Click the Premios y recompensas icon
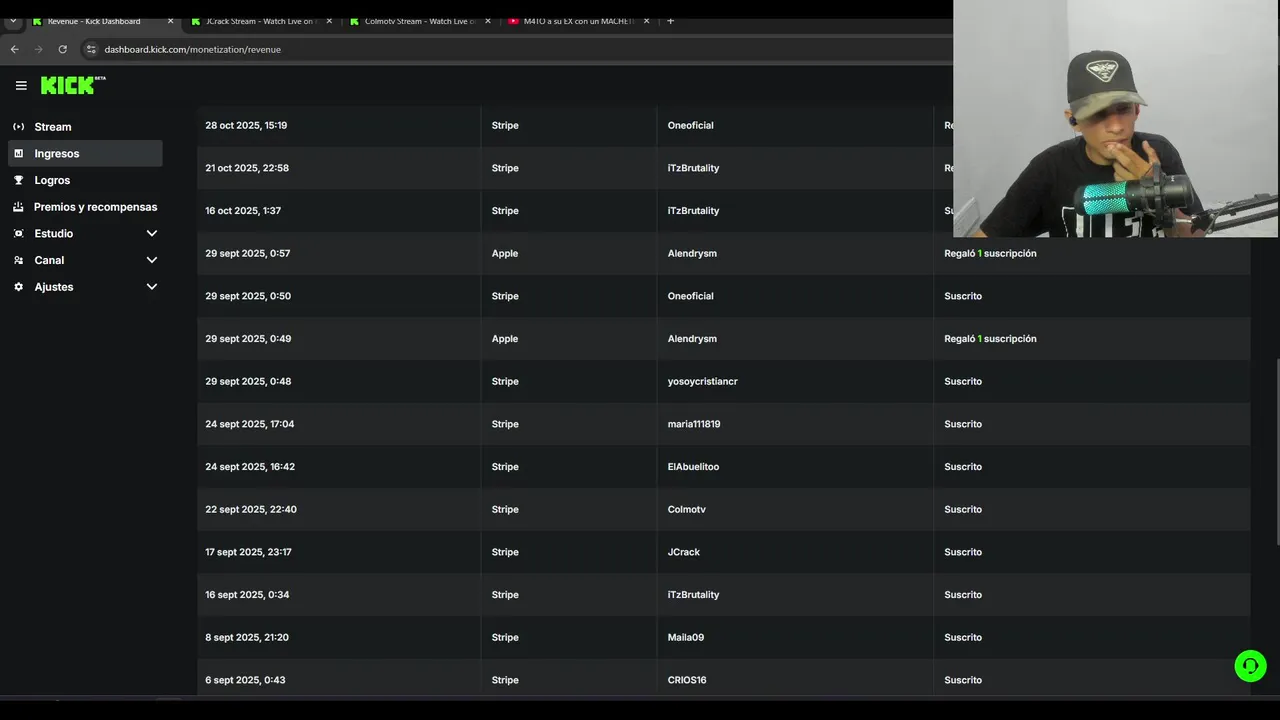This screenshot has height=720, width=1280. coord(18,207)
